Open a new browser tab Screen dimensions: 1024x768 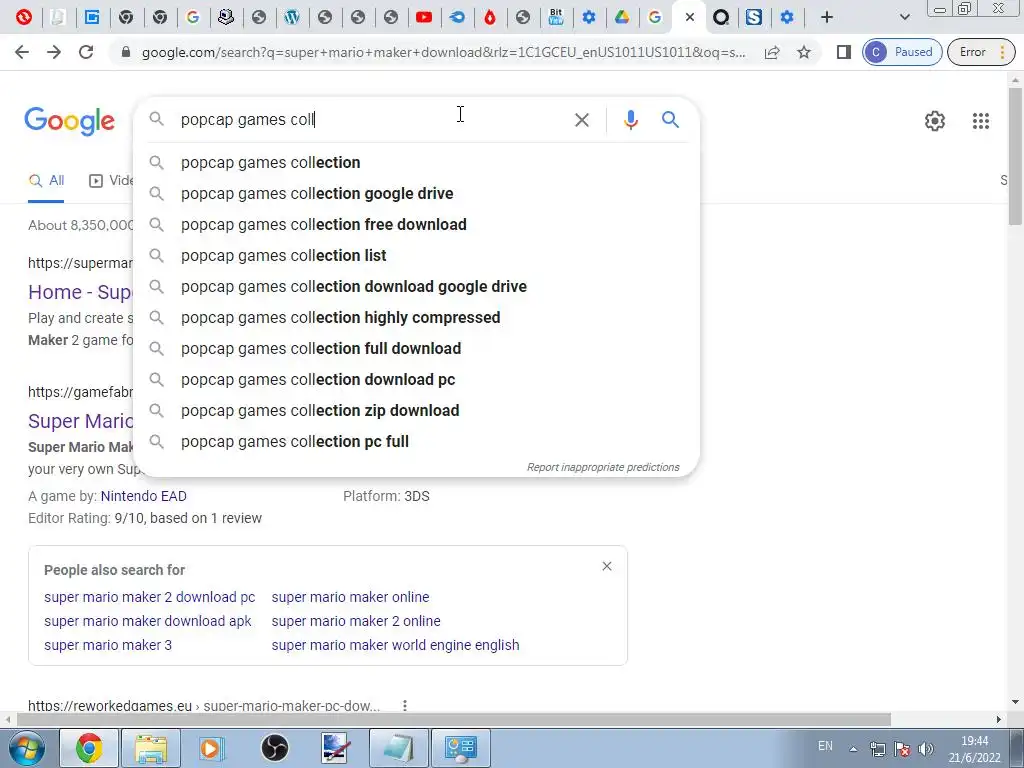[827, 17]
